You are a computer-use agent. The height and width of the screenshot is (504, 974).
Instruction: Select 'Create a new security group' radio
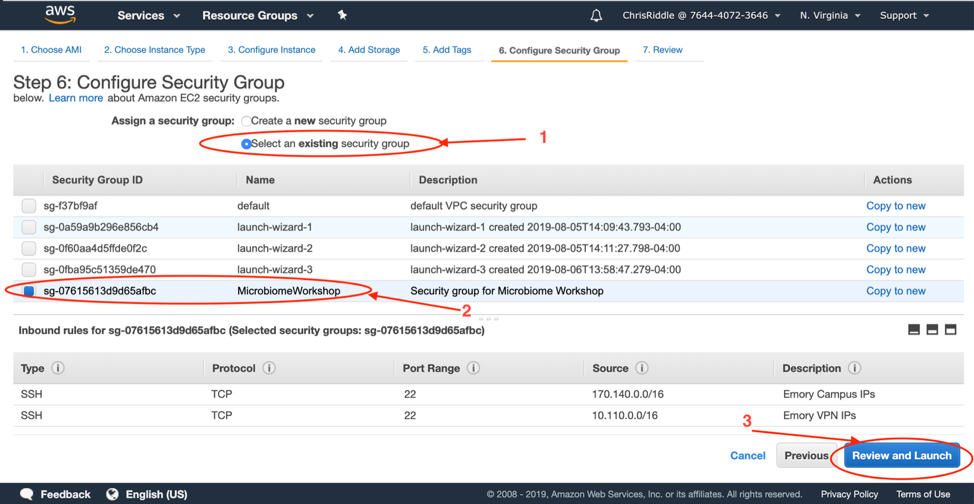[x=246, y=121]
